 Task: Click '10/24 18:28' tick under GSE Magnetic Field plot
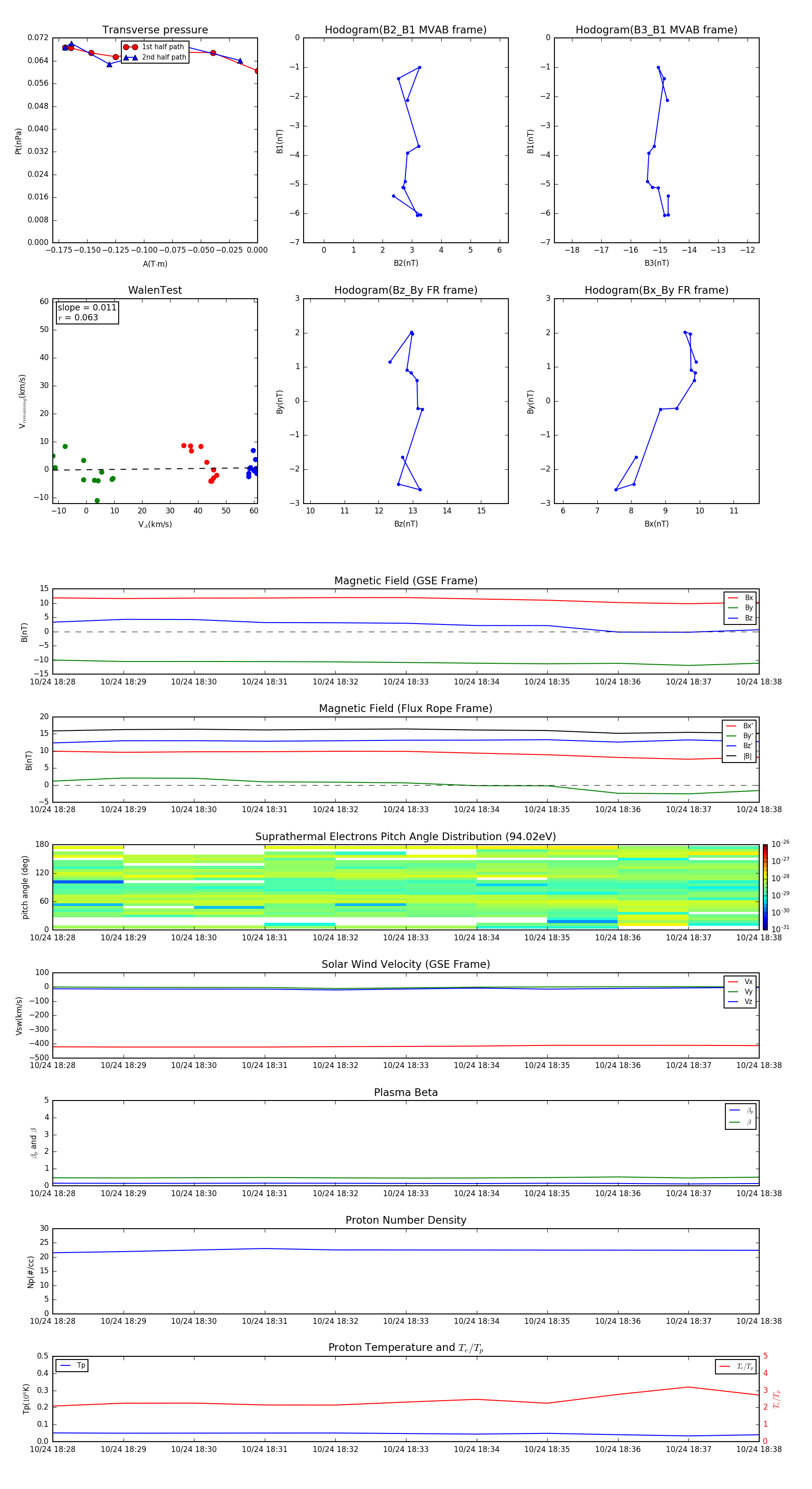53,682
